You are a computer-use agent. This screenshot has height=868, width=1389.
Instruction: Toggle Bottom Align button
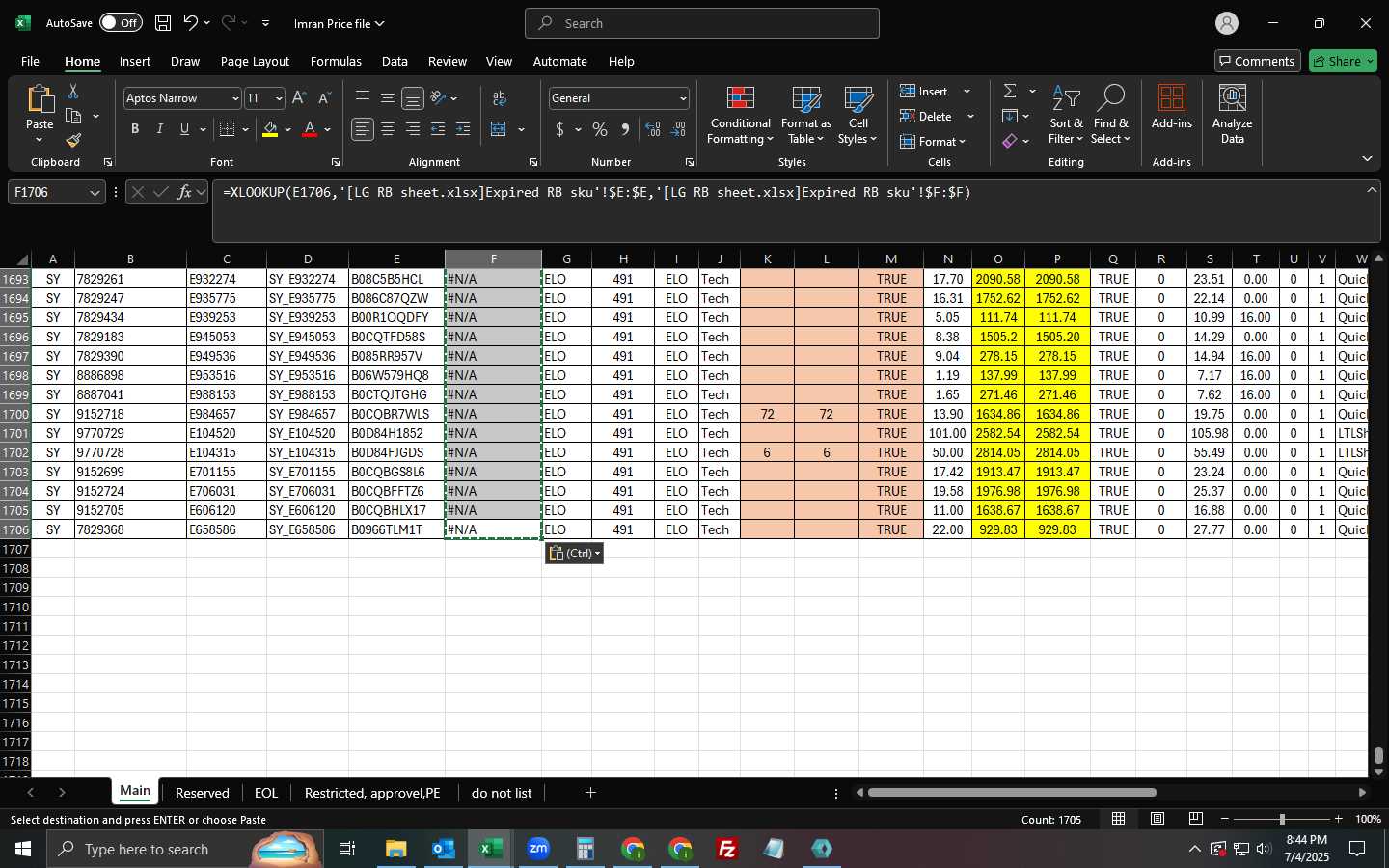(413, 98)
